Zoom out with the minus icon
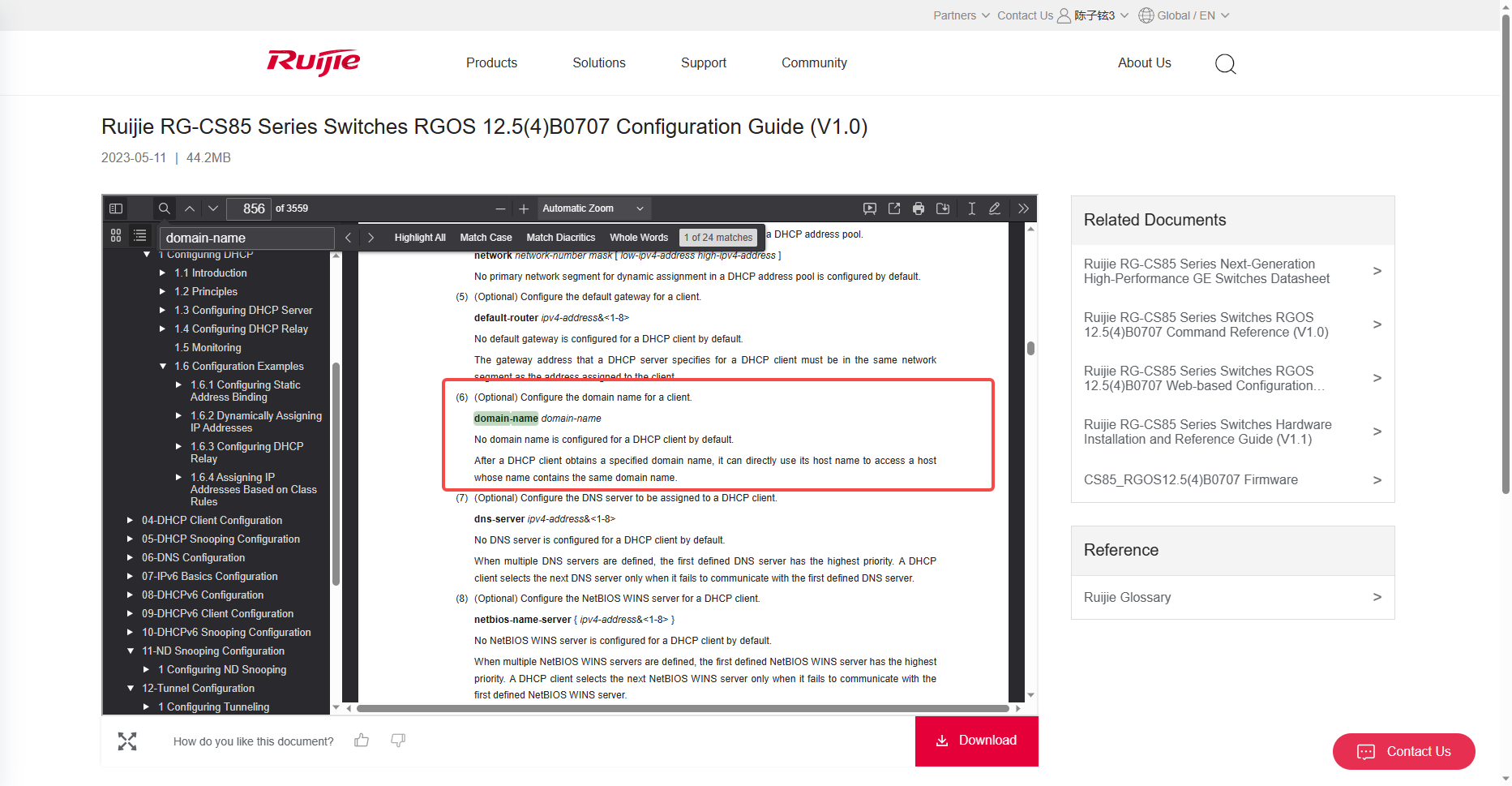The height and width of the screenshot is (786, 1512). pos(500,208)
